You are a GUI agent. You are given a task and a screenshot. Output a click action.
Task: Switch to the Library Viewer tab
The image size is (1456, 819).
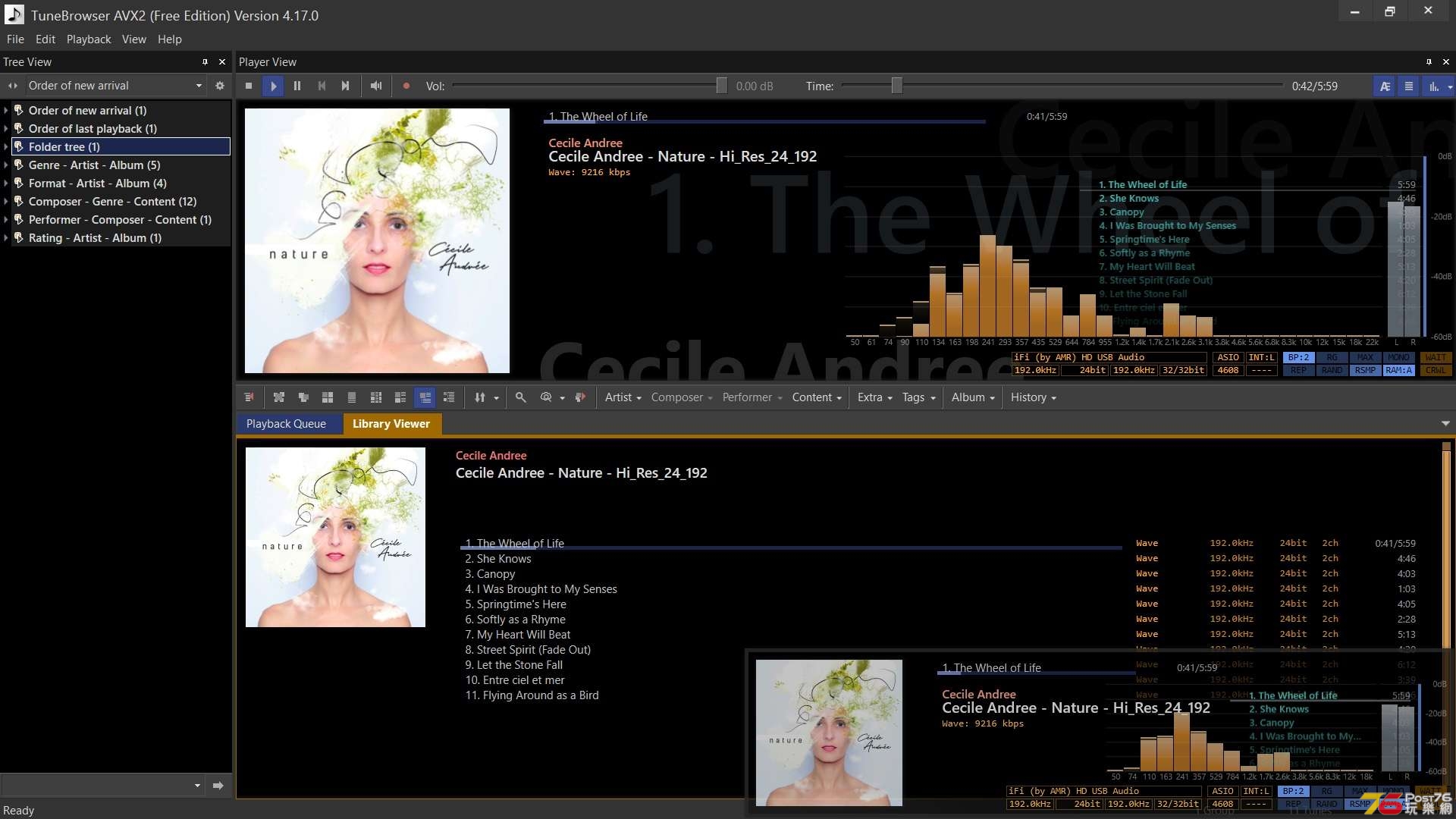[391, 424]
